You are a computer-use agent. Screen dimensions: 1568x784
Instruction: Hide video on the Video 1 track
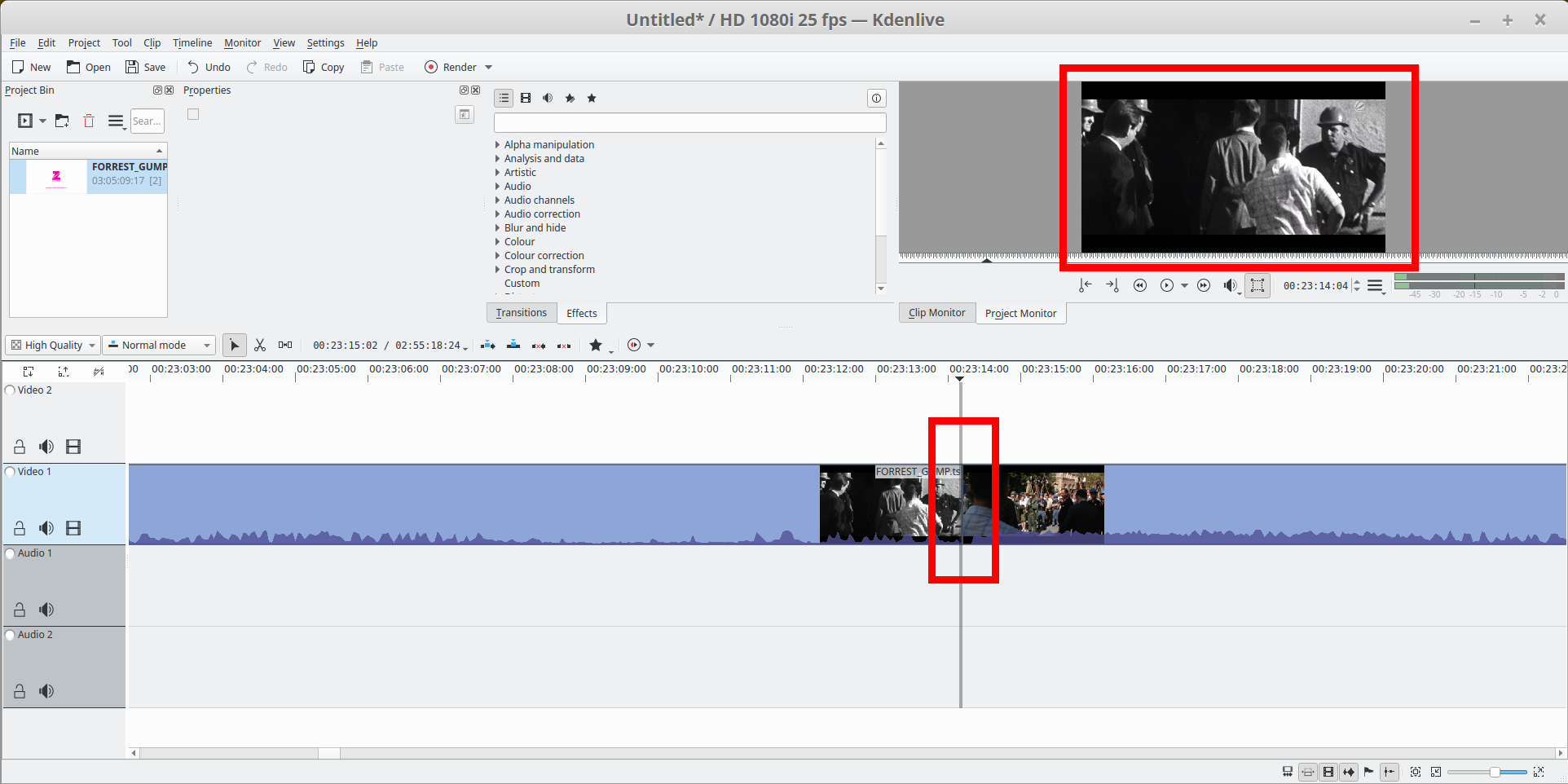click(73, 528)
